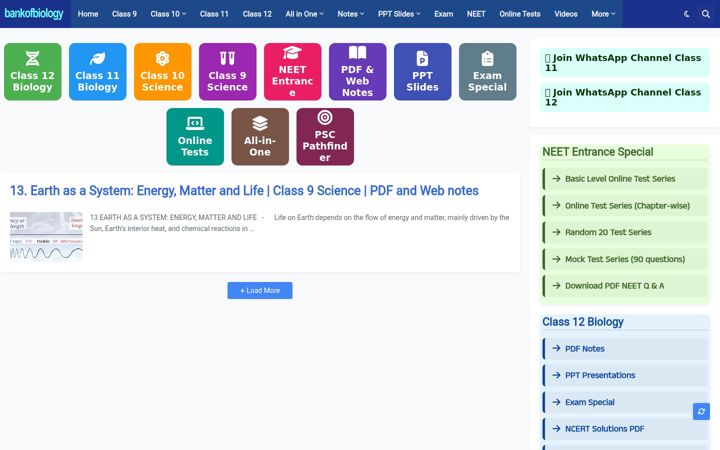Image resolution: width=720 pixels, height=450 pixels.
Task: Open the Videos menu item
Action: pos(566,14)
